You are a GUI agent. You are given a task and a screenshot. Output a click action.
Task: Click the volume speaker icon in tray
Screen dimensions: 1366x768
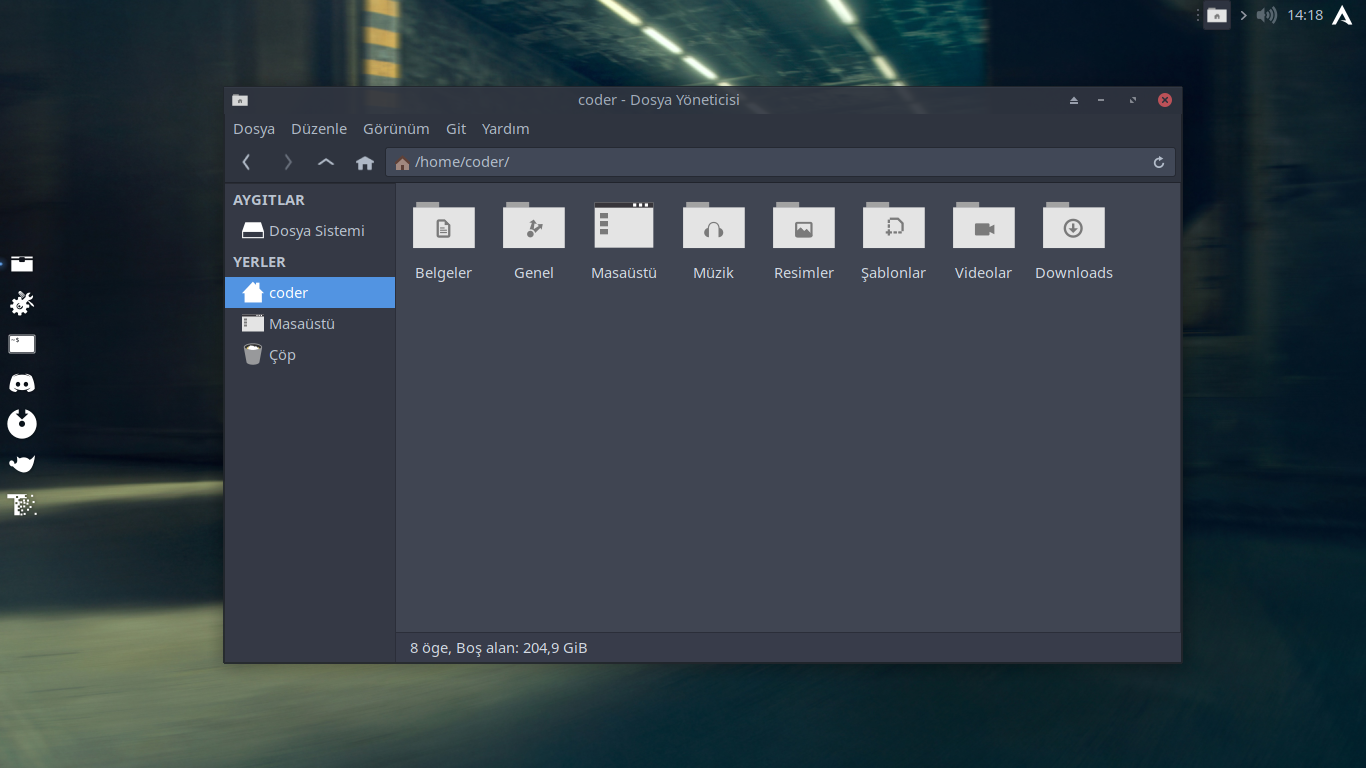(x=1267, y=15)
